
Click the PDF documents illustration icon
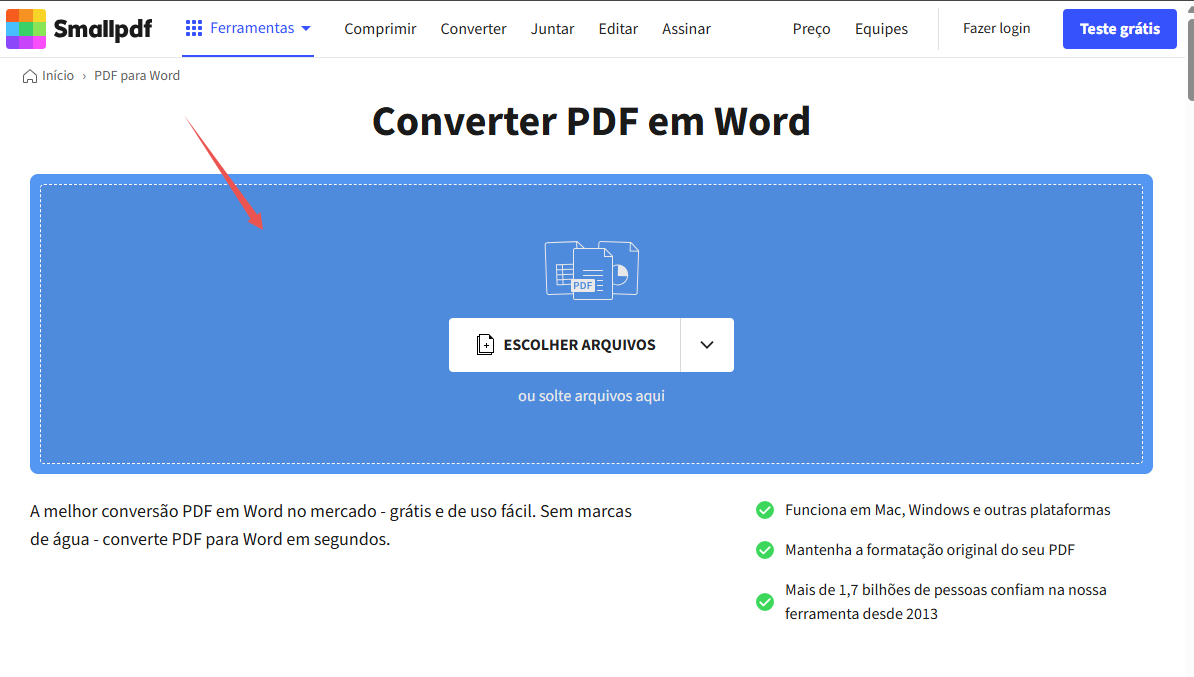pyautogui.click(x=592, y=270)
